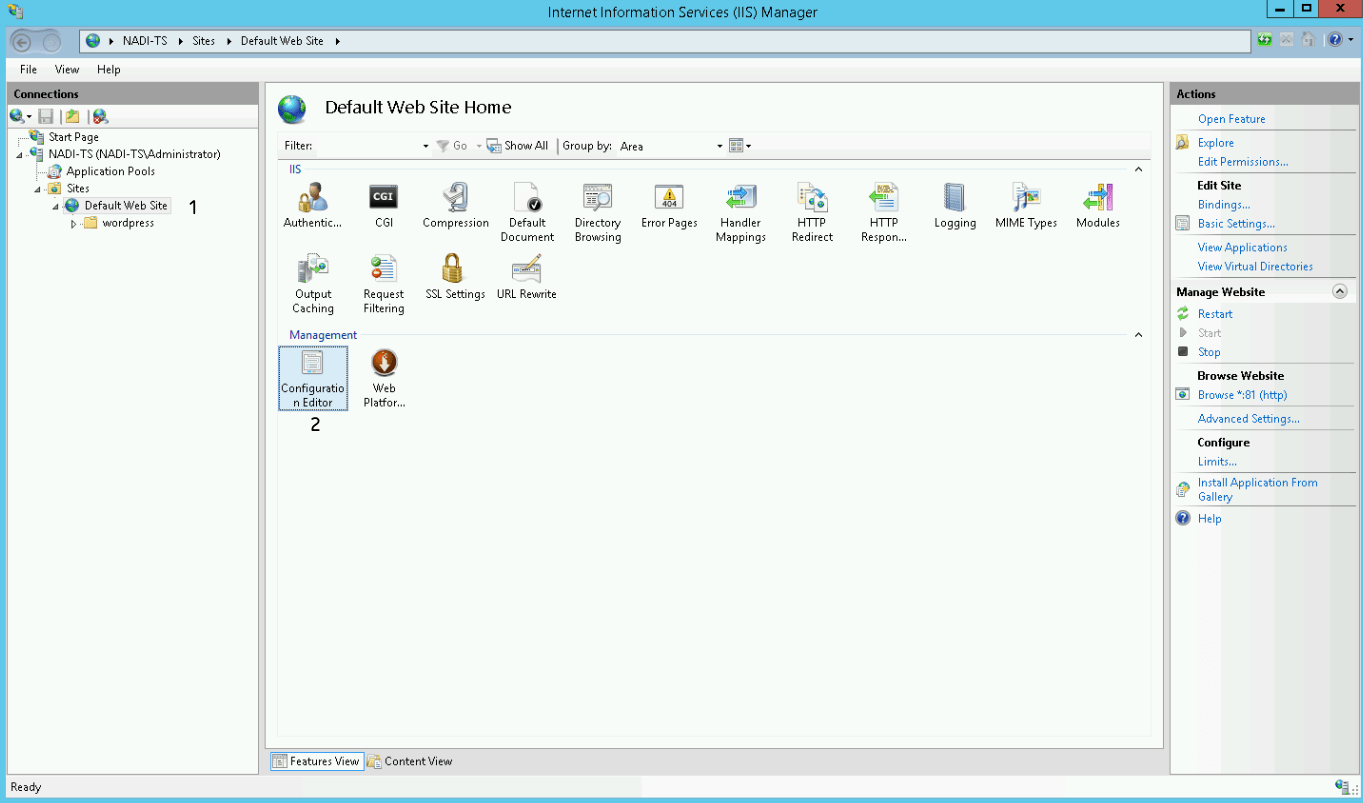This screenshot has width=1363, height=803.
Task: Open the Limits configuration link
Action: (x=1217, y=462)
